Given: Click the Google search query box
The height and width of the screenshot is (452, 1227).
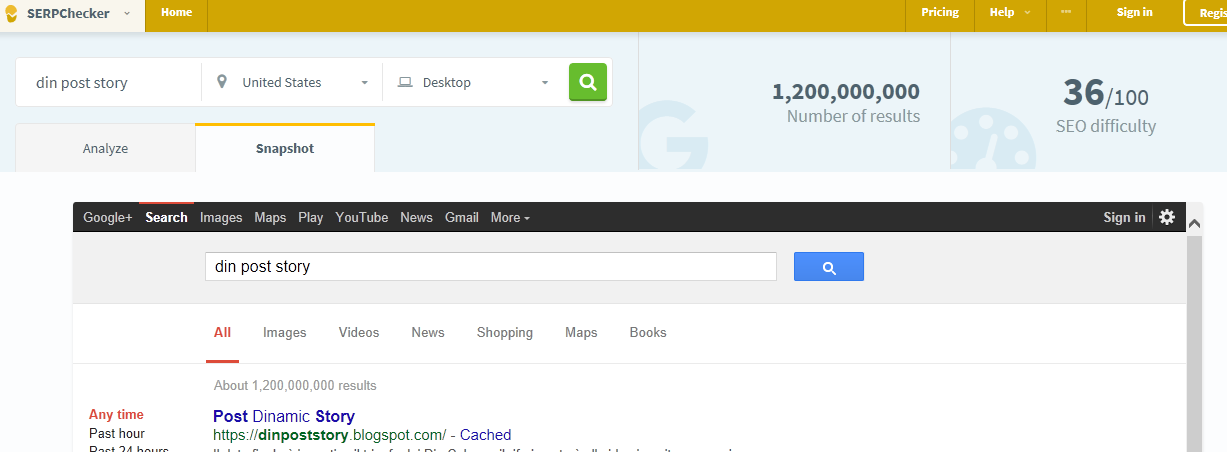Looking at the screenshot, I should [x=491, y=267].
